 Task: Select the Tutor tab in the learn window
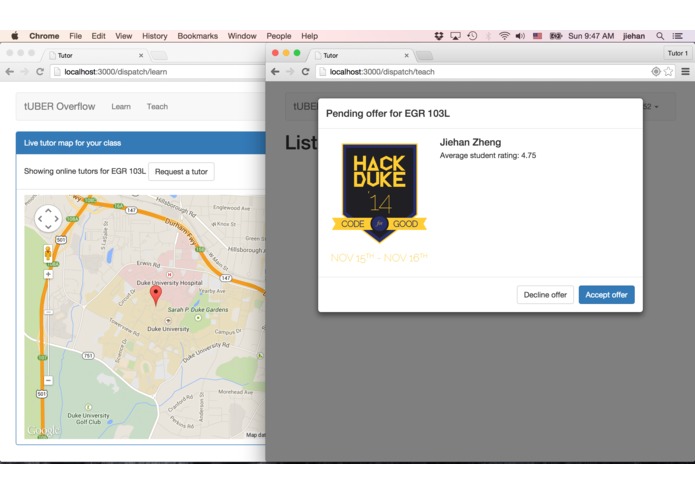coord(95,55)
